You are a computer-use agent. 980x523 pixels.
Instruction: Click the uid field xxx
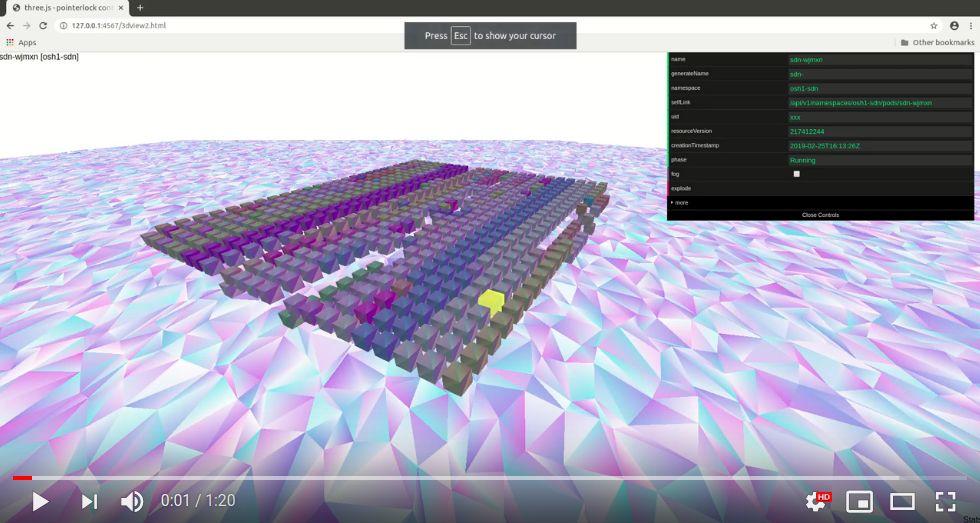(x=880, y=117)
